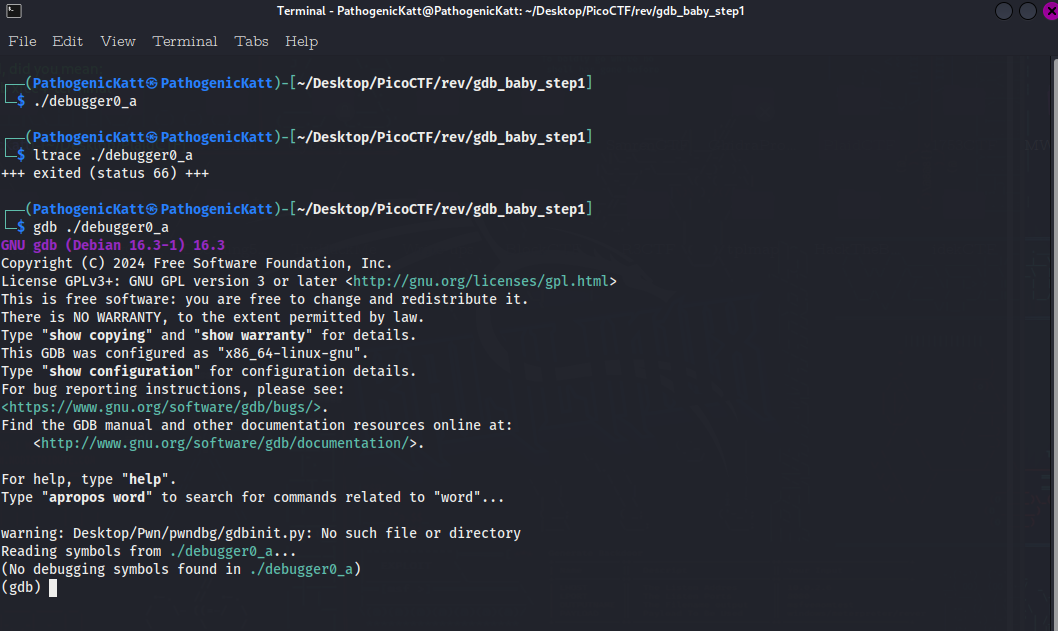Open the Terminal menu

pos(185,41)
